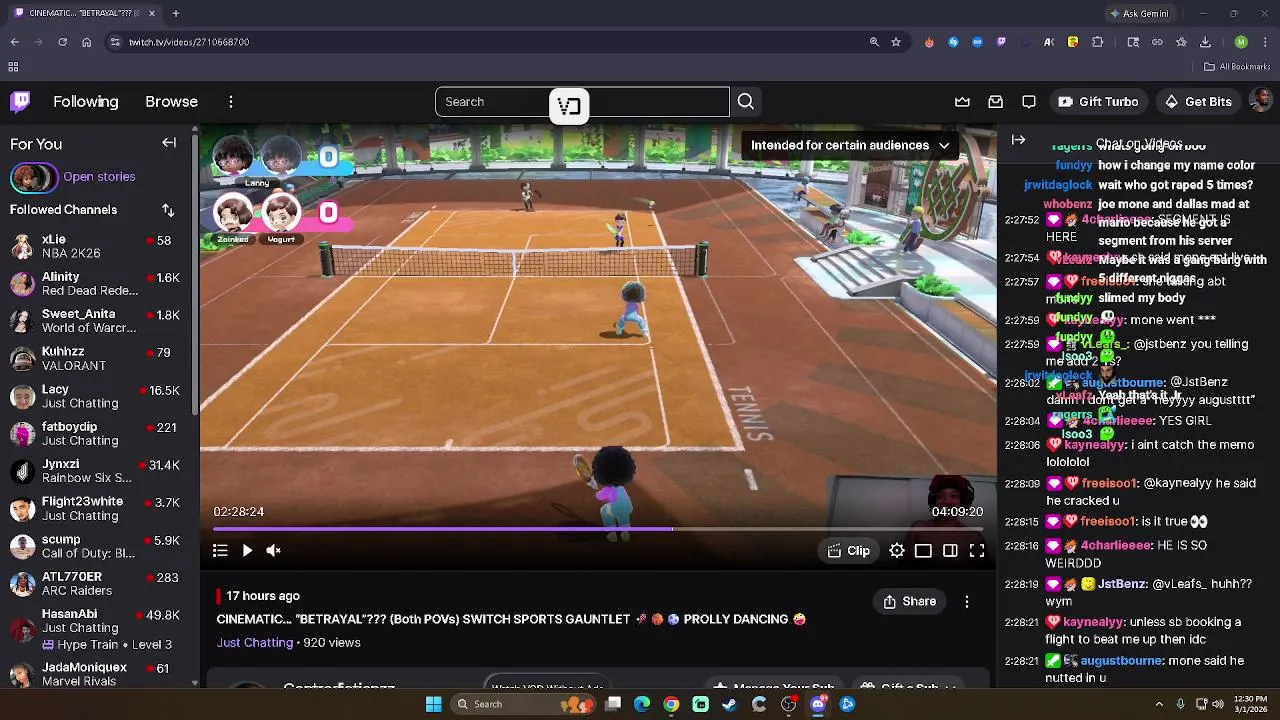Viewport: 1280px width, 720px height.
Task: Open scump Call of Duty channel
Action: tap(95, 546)
